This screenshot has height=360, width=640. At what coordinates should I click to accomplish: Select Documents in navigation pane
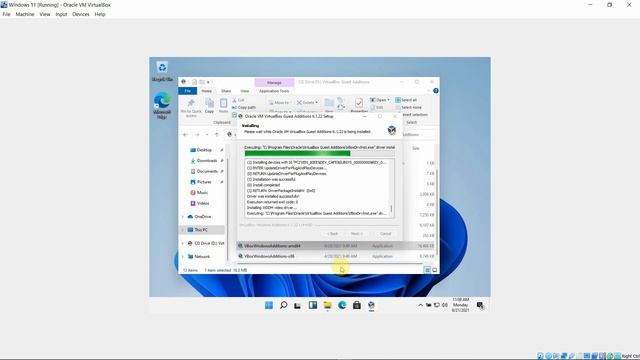coord(204,171)
